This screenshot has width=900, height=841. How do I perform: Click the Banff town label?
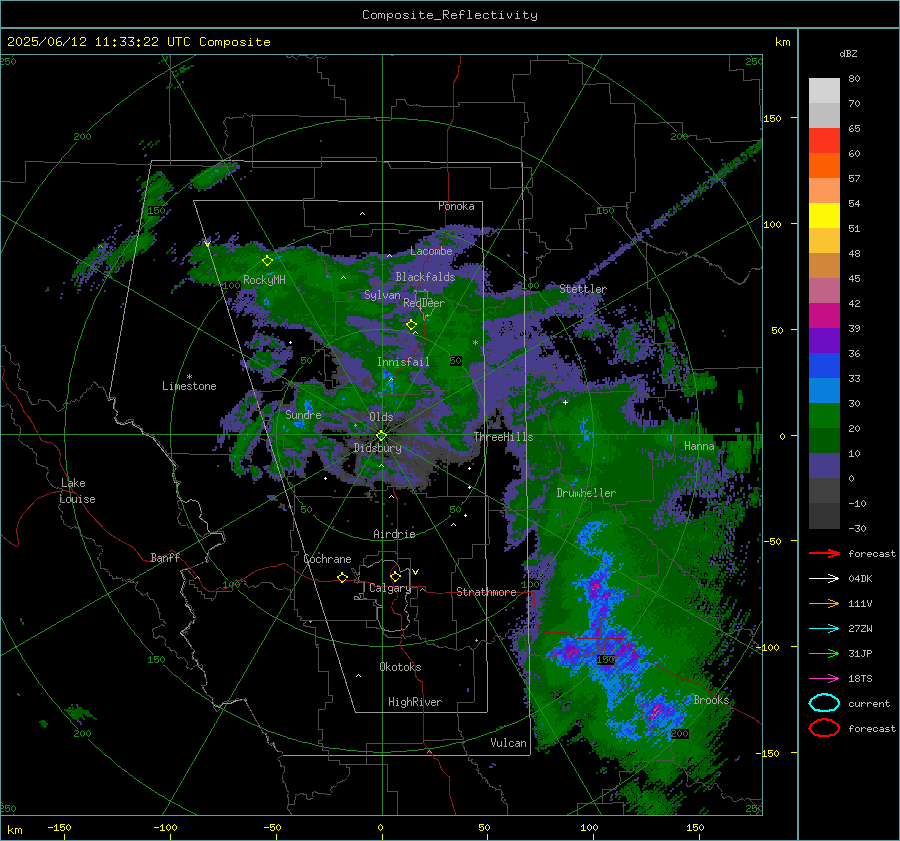click(165, 558)
